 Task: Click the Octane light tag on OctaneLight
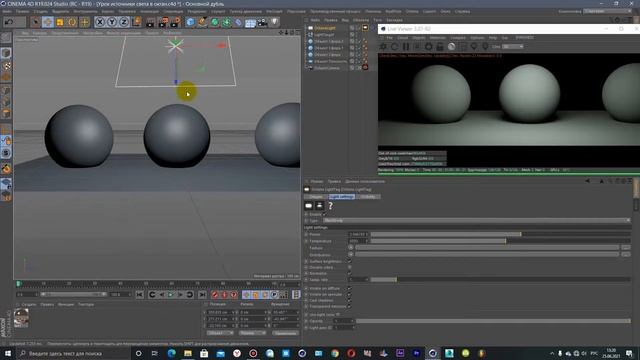[365, 28]
